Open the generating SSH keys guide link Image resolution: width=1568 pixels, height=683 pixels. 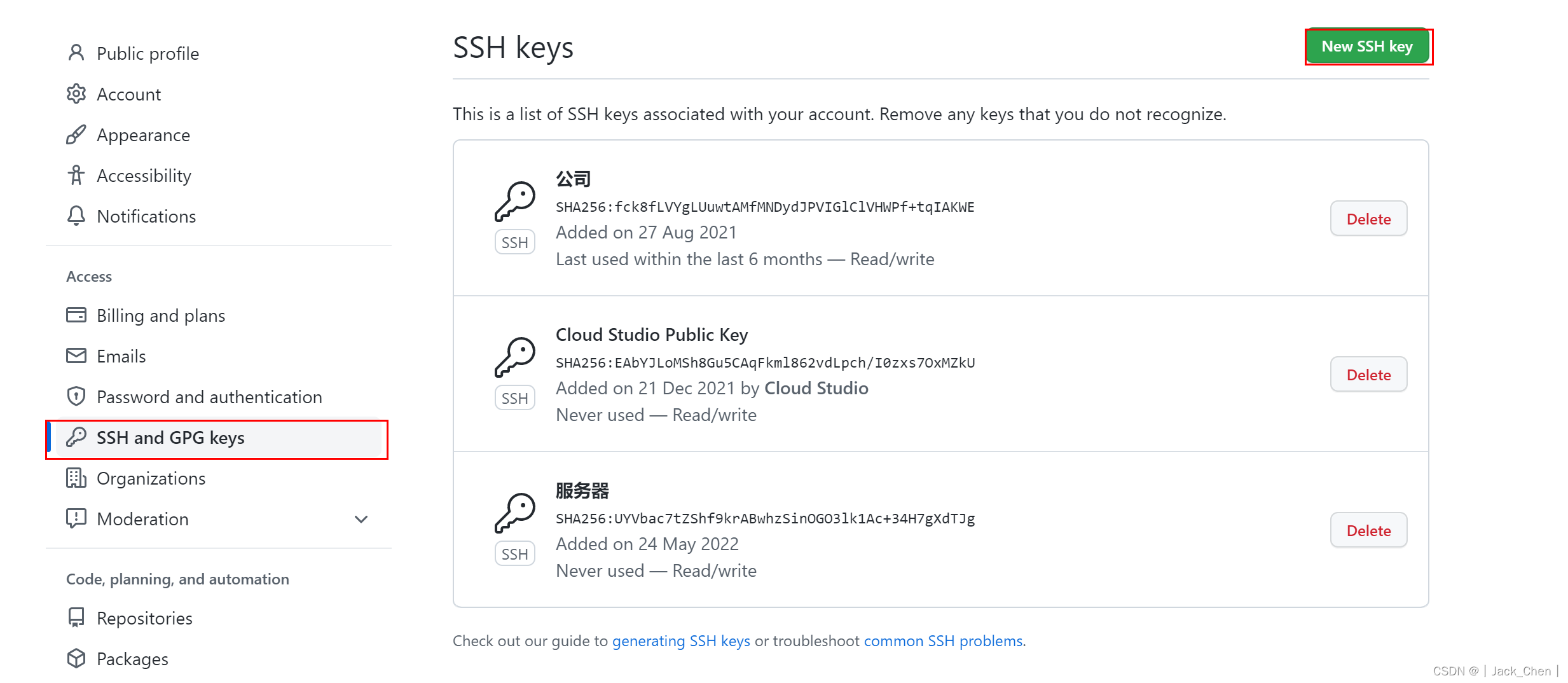[681, 641]
